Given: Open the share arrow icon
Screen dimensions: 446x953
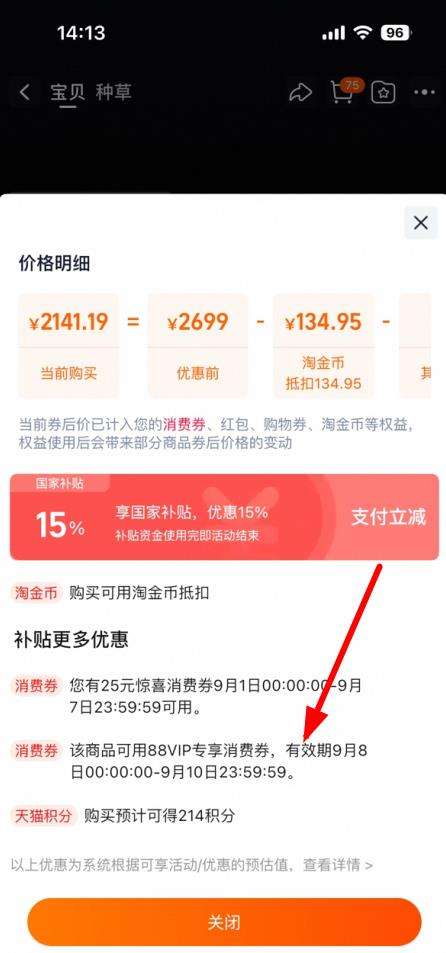Looking at the screenshot, I should pyautogui.click(x=300, y=92).
